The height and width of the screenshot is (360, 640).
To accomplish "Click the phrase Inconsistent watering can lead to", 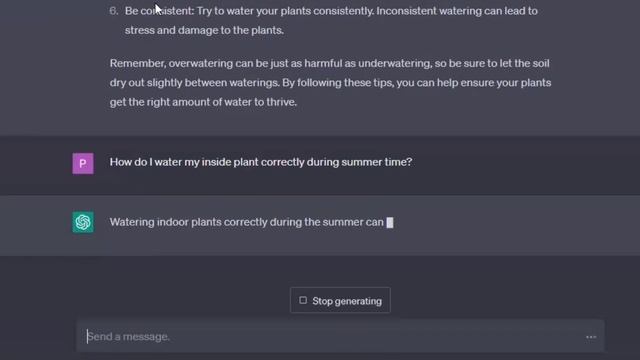I will pyautogui.click(x=457, y=11).
